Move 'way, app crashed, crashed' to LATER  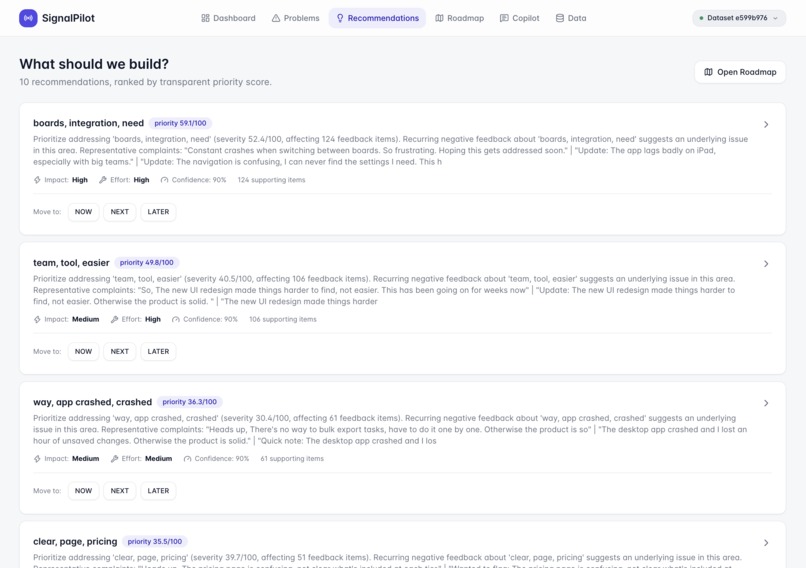click(158, 491)
